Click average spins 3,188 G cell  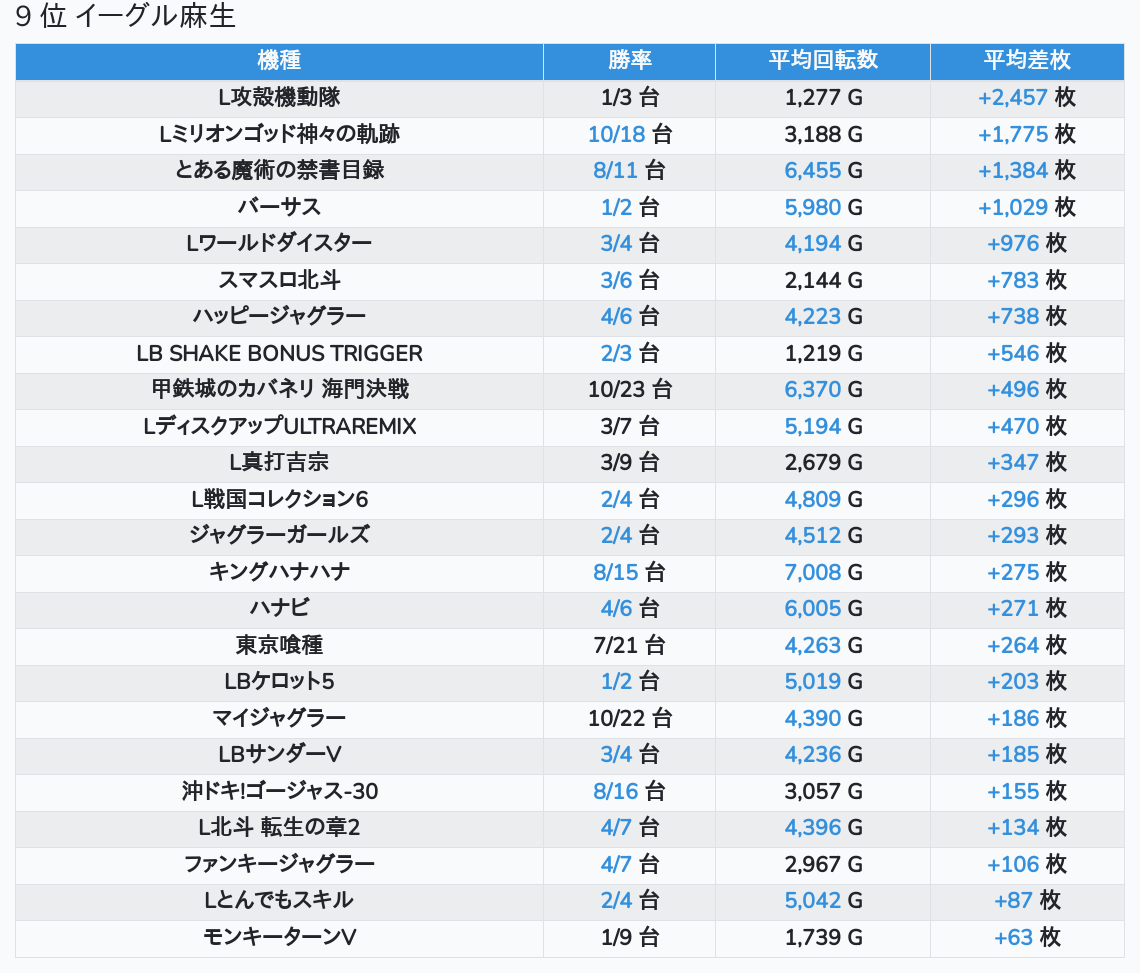pos(823,135)
